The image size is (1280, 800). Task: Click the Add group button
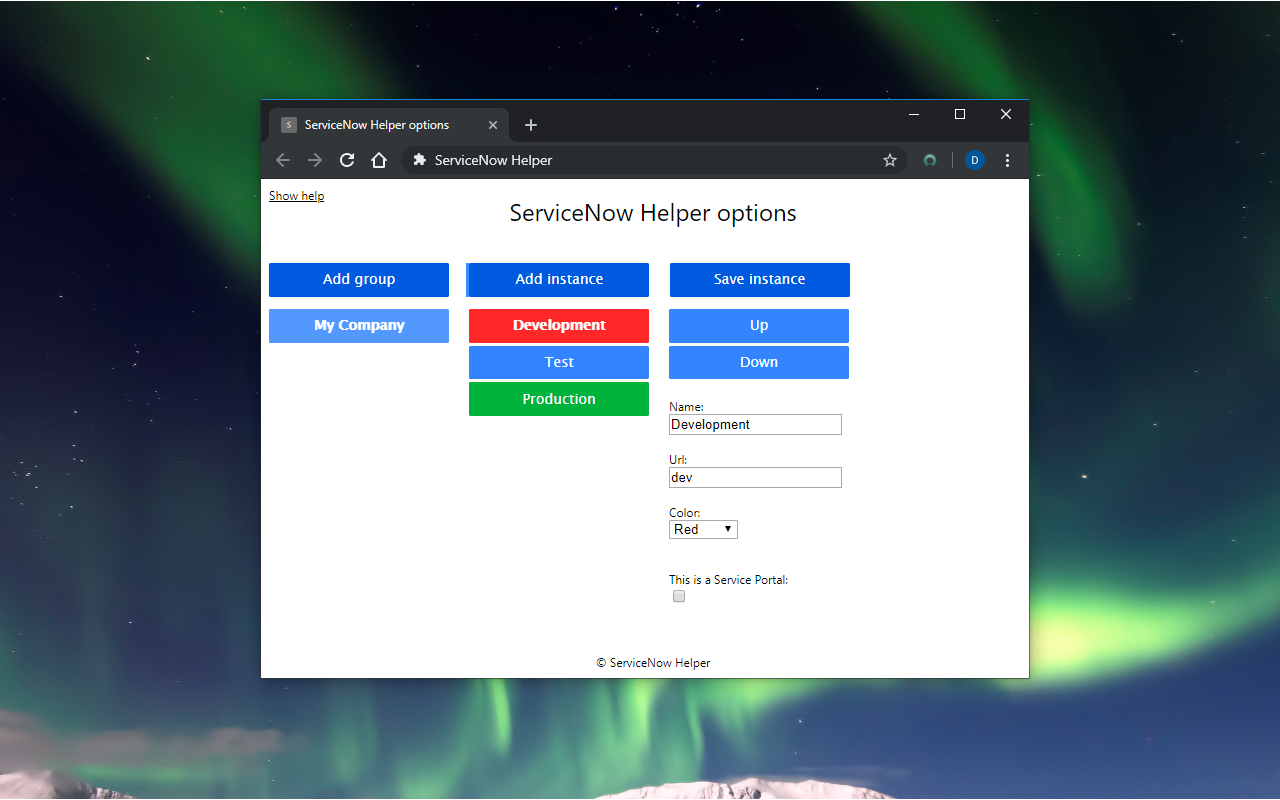click(x=359, y=280)
